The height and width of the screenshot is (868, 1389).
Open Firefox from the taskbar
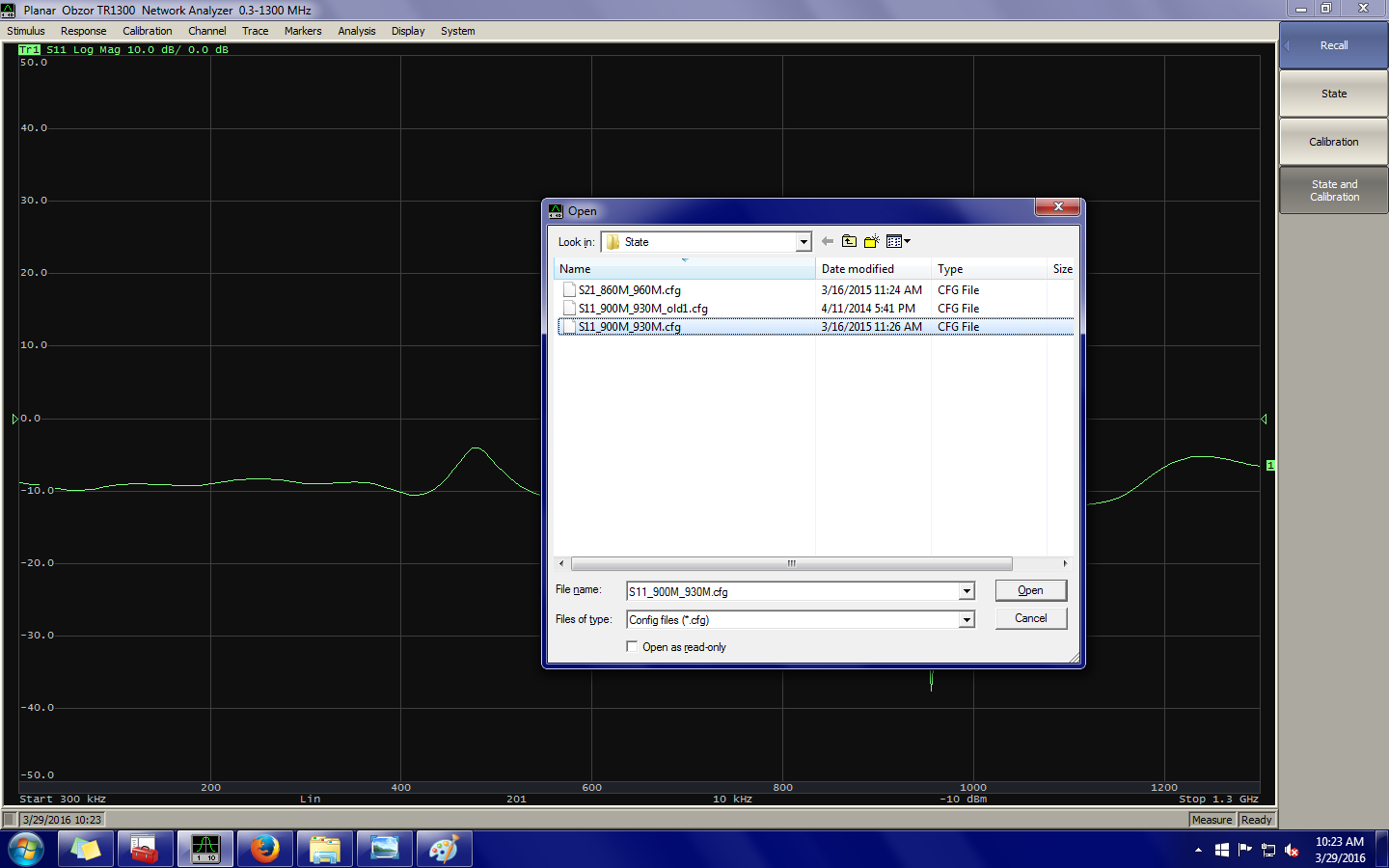pyautogui.click(x=264, y=849)
